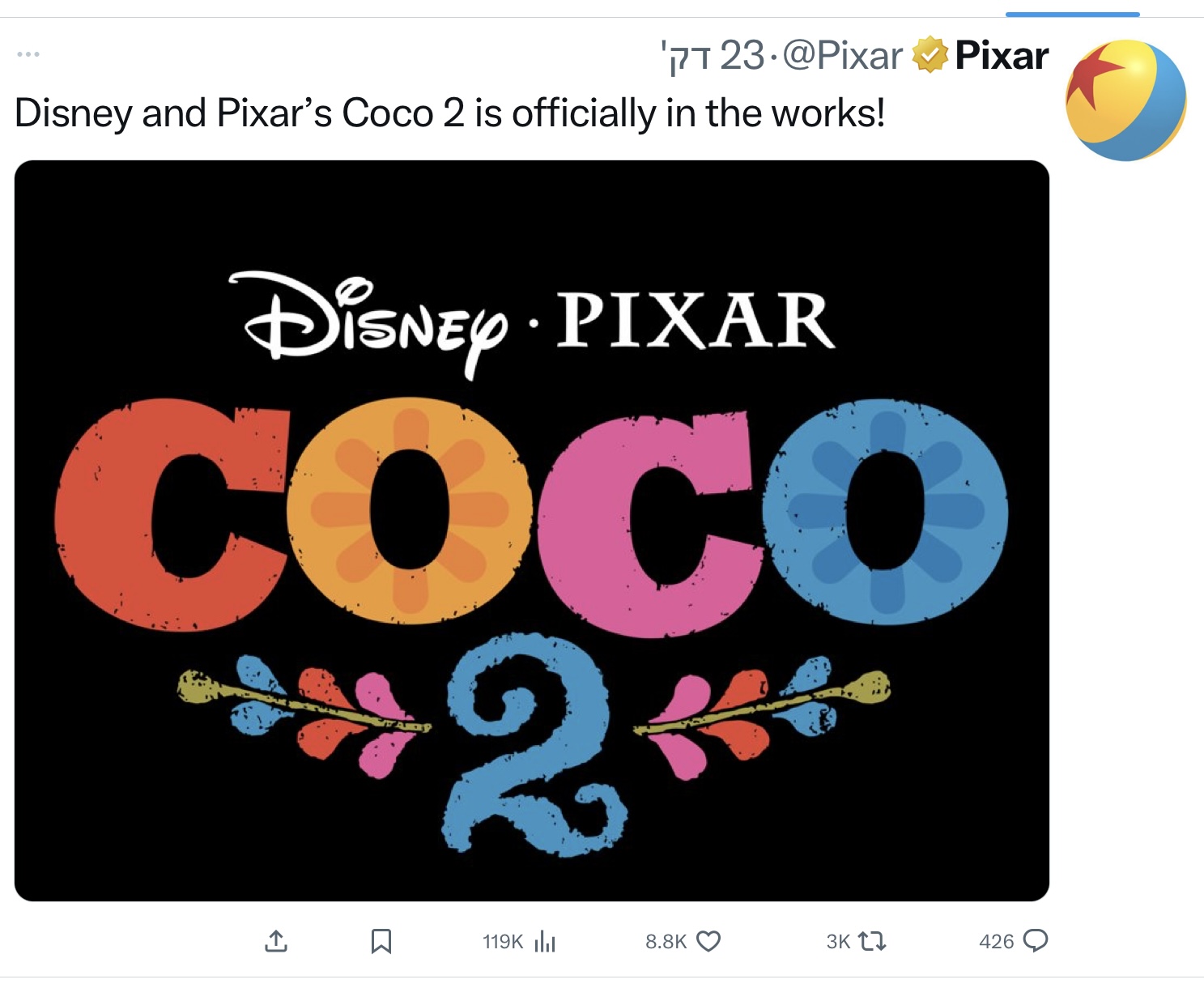The height and width of the screenshot is (988, 1204).
Task: Open the three-dot more options menu
Action: click(28, 54)
